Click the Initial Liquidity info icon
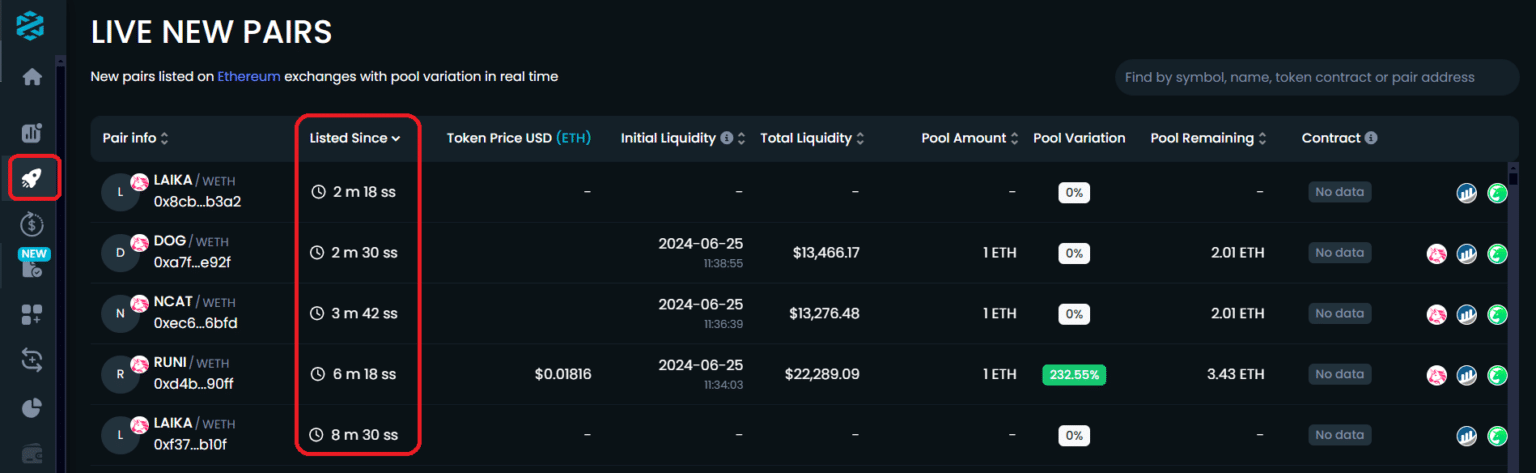 727,138
